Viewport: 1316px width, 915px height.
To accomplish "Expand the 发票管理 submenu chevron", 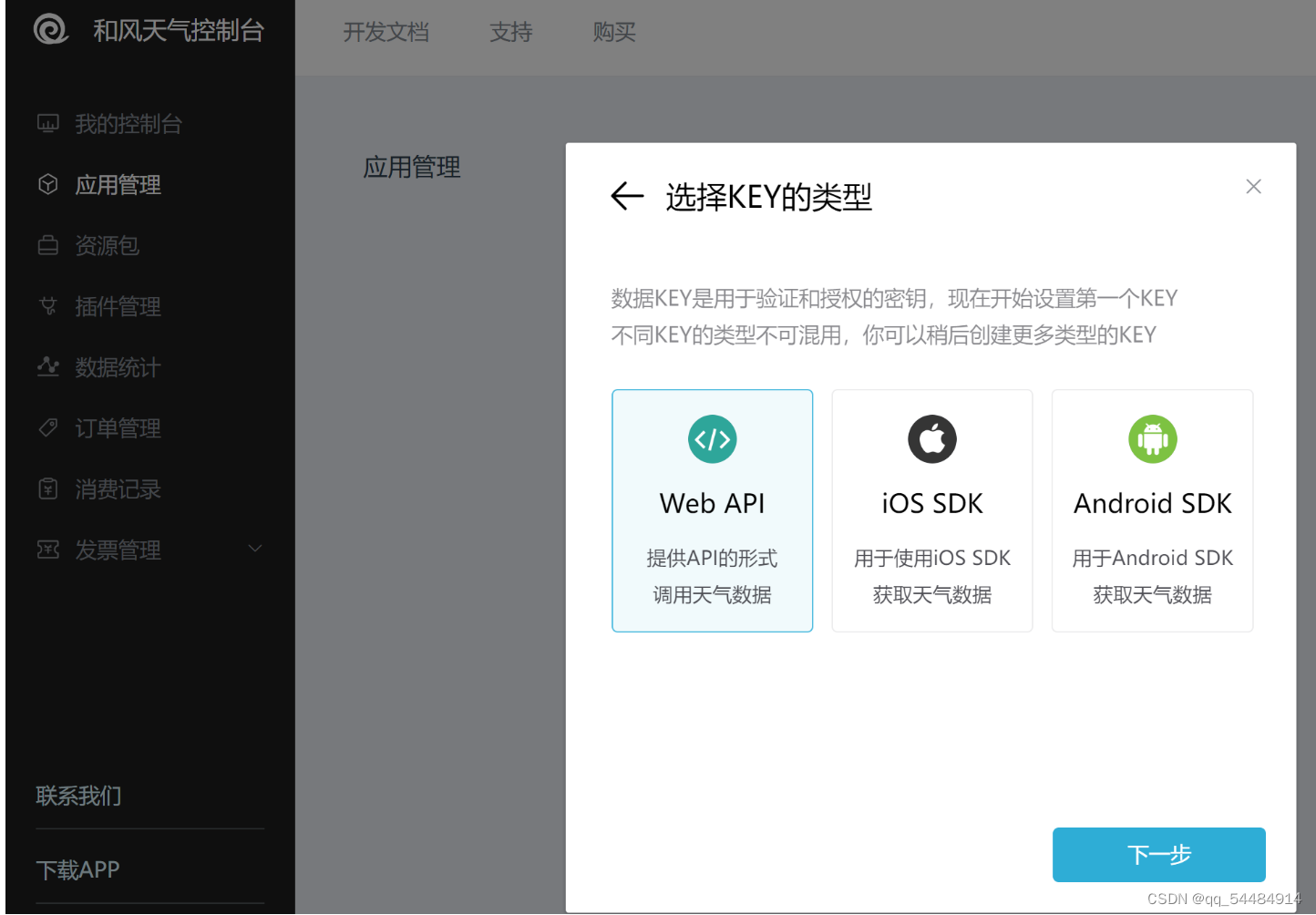I will (x=255, y=549).
